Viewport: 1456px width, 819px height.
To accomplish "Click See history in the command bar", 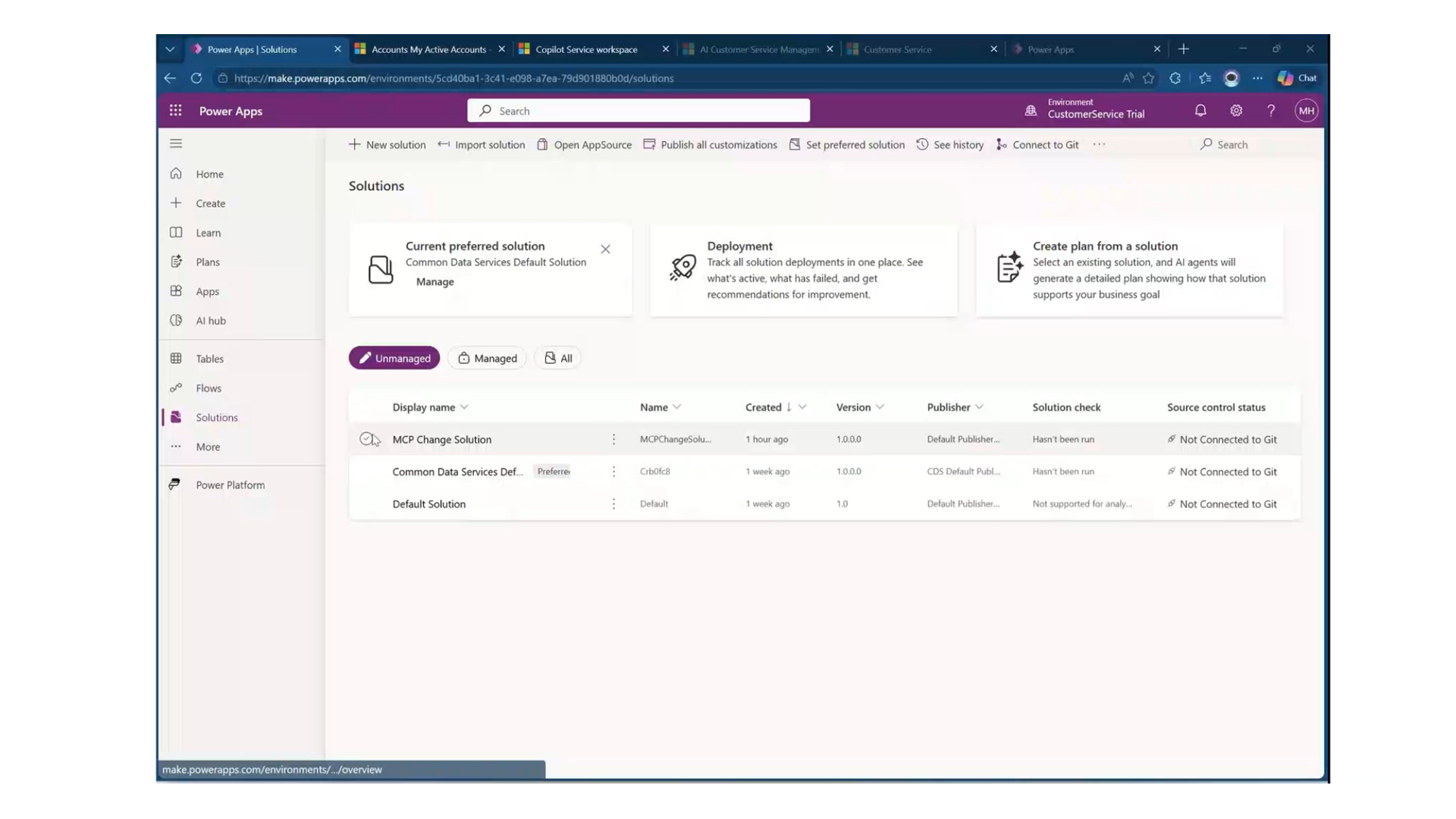I will click(949, 145).
